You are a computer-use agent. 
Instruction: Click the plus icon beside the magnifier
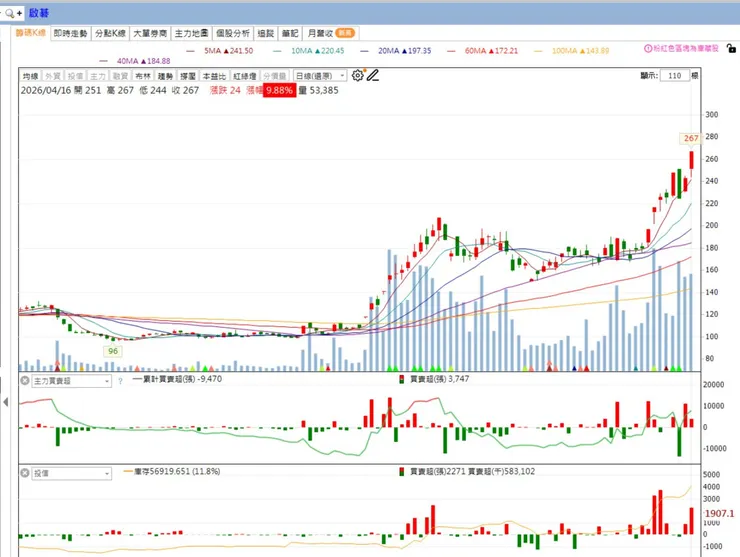(19, 13)
